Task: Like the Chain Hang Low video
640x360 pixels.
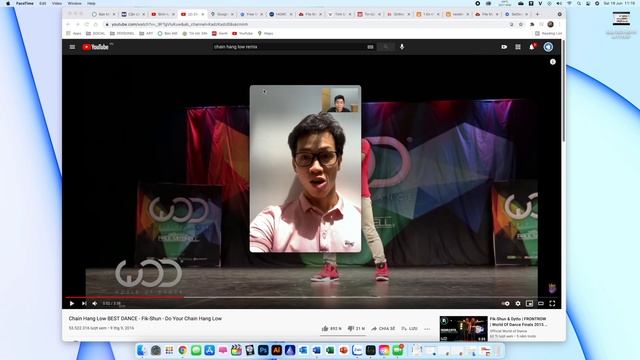Action: [331, 329]
